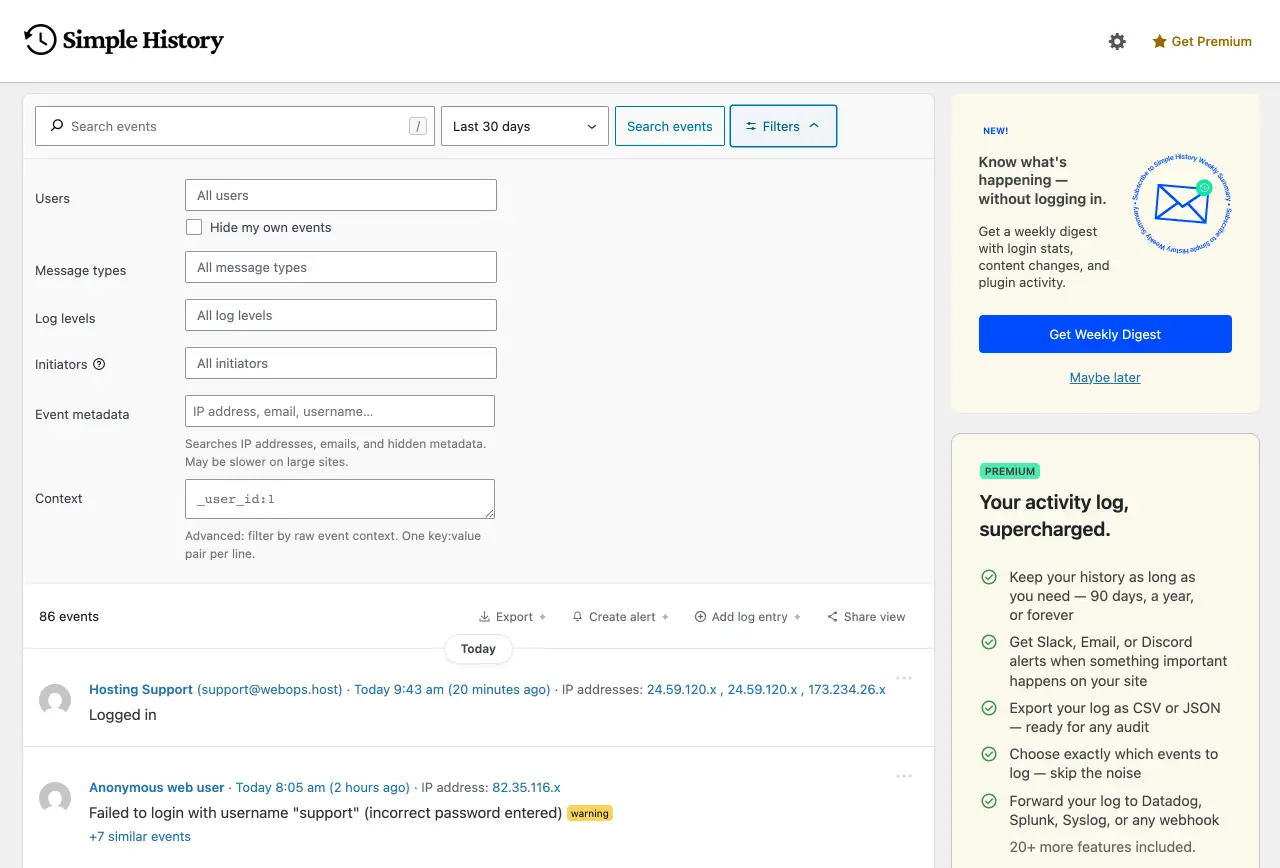The width and height of the screenshot is (1280, 868).
Task: Click the green PREMIUM badge
Action: (x=1010, y=471)
